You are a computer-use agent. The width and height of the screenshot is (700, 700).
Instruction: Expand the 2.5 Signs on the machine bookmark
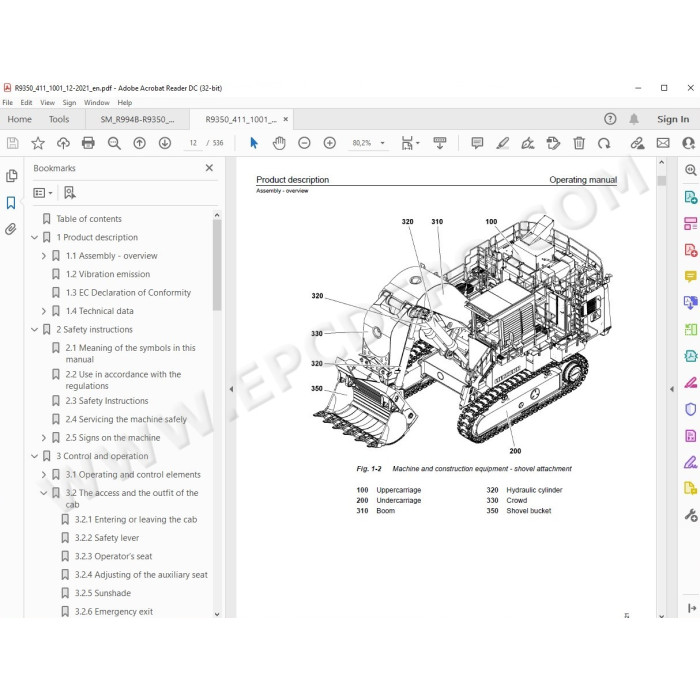click(x=44, y=438)
